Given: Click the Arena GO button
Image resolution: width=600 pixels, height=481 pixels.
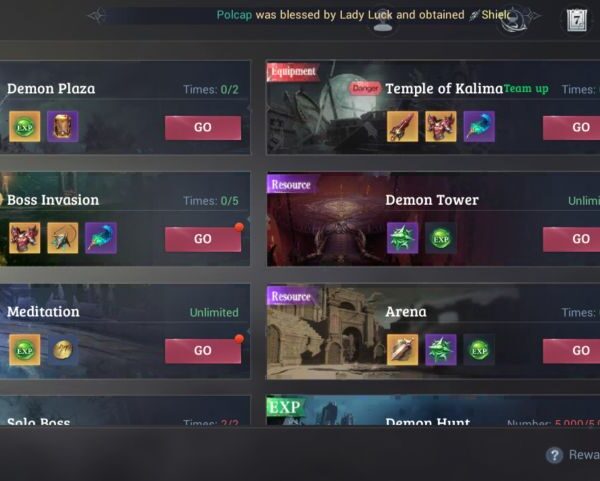Looking at the screenshot, I should [571, 351].
